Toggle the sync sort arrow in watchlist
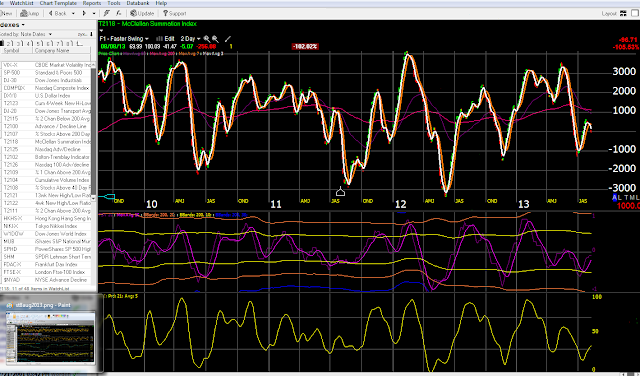 point(91,34)
